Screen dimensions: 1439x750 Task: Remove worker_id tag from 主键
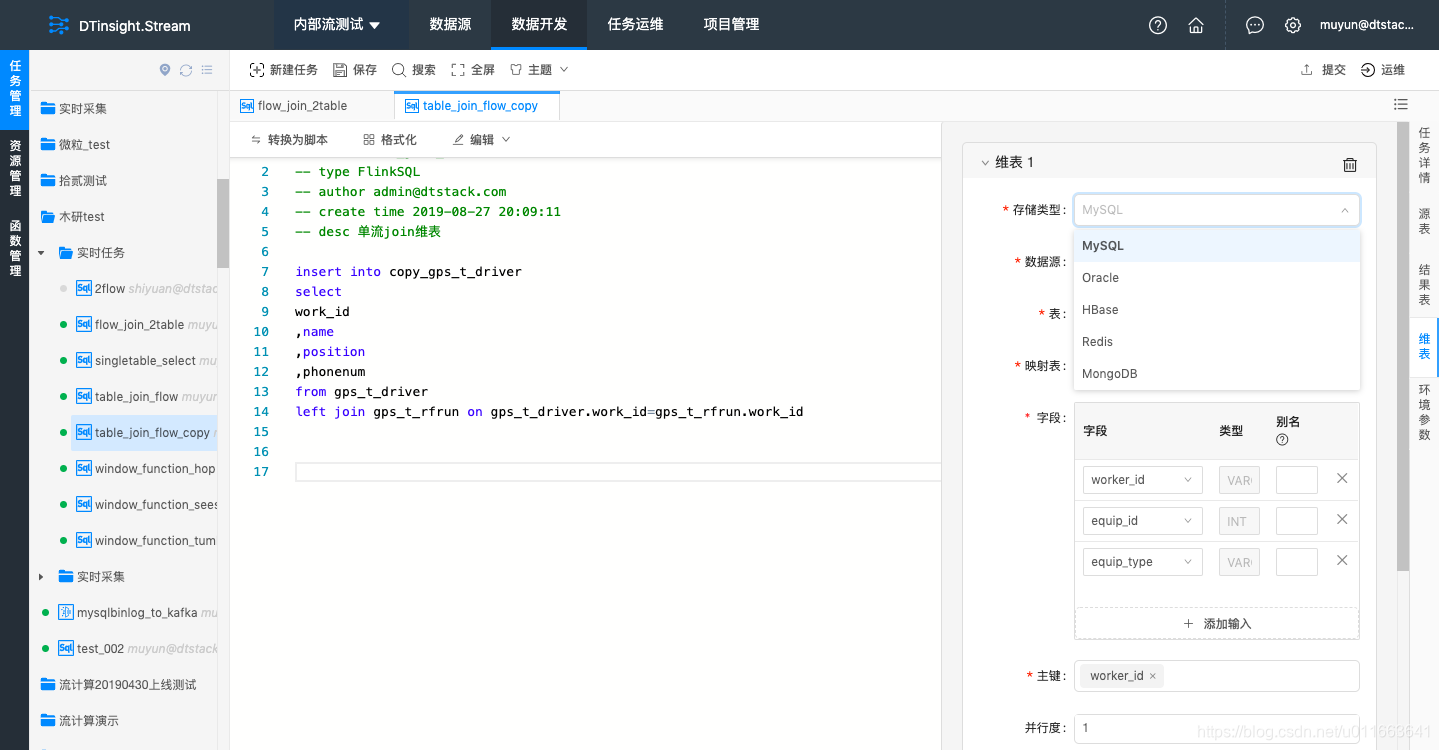[1152, 676]
